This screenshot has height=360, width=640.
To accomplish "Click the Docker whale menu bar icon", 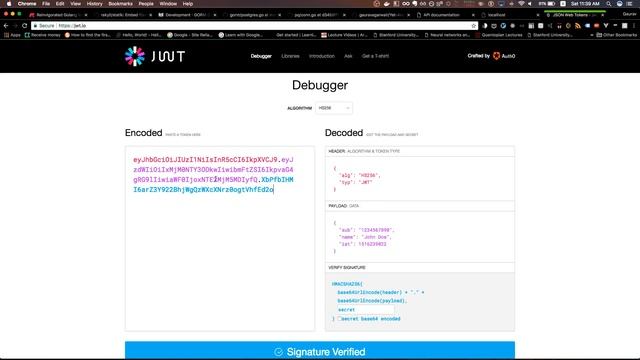I will (386, 4).
